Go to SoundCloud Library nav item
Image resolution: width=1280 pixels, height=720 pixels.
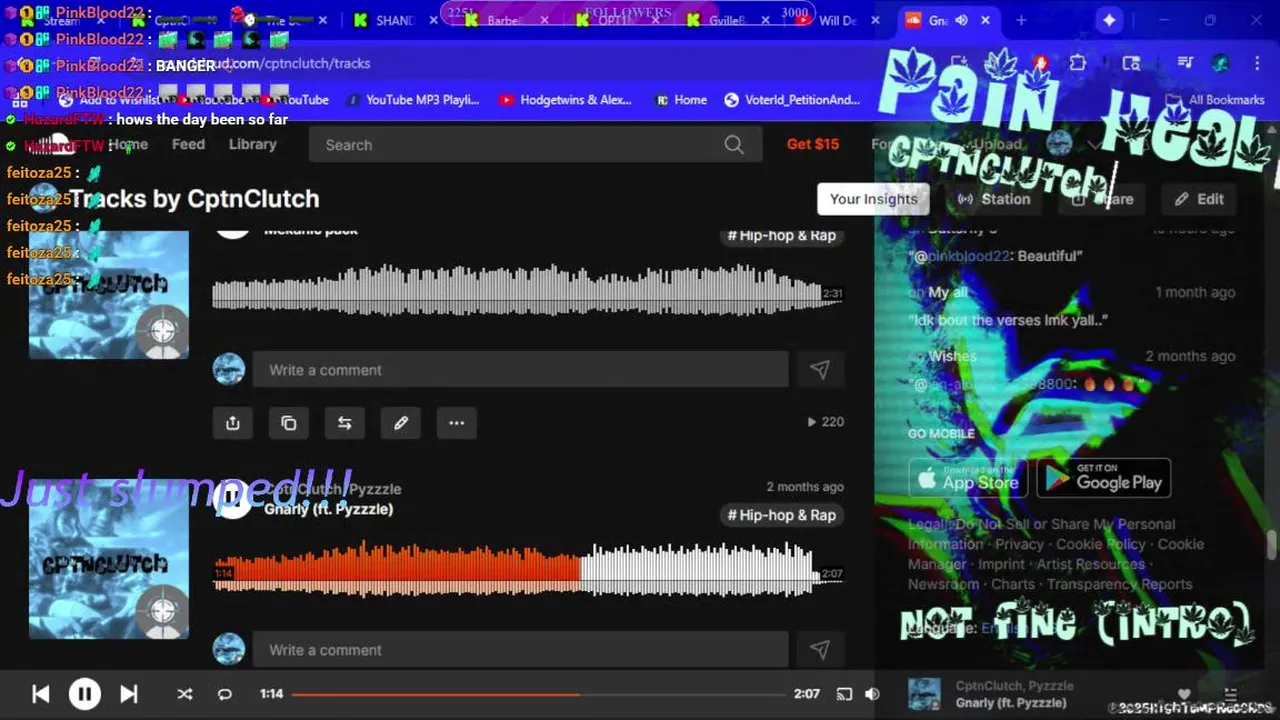coord(252,144)
